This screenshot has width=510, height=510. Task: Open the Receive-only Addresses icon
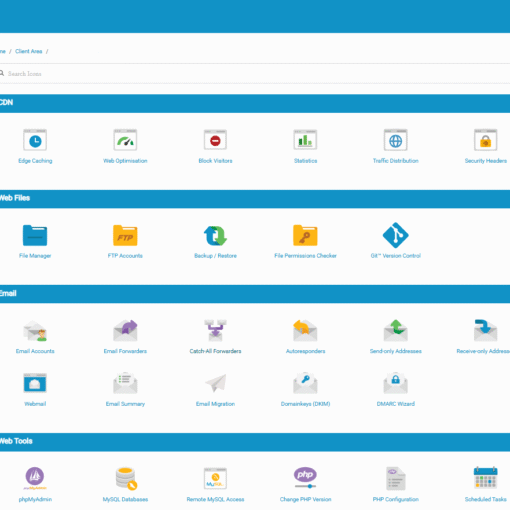486,331
